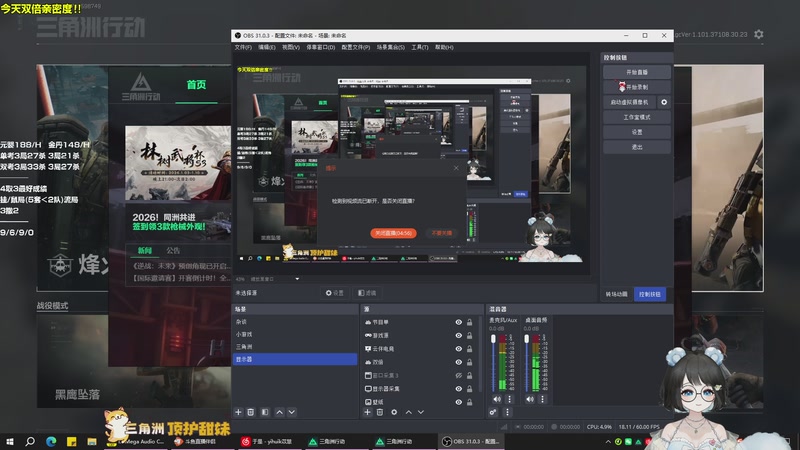Move source down arrow in Sources panel
The image size is (800, 450).
tap(420, 412)
